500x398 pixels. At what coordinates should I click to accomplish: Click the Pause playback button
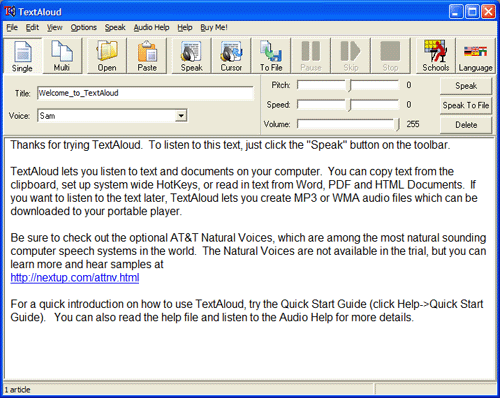311,56
